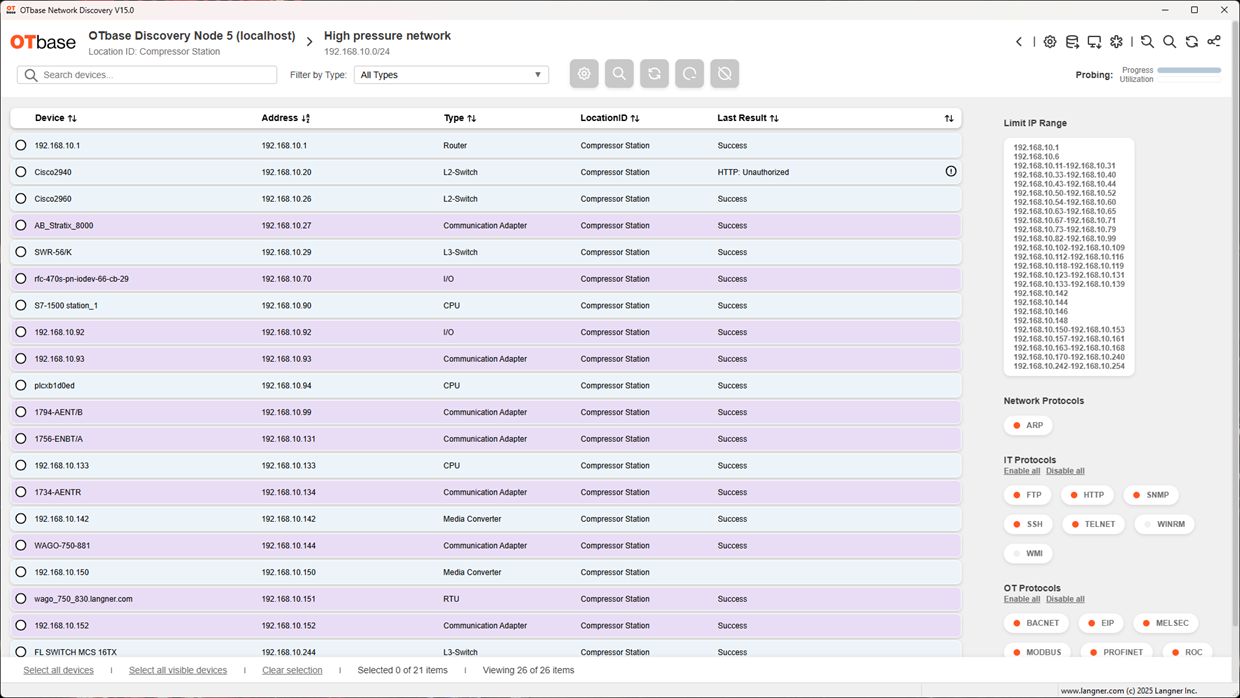Click the Limit IP Range text box
The image size is (1240, 698).
(x=1069, y=257)
